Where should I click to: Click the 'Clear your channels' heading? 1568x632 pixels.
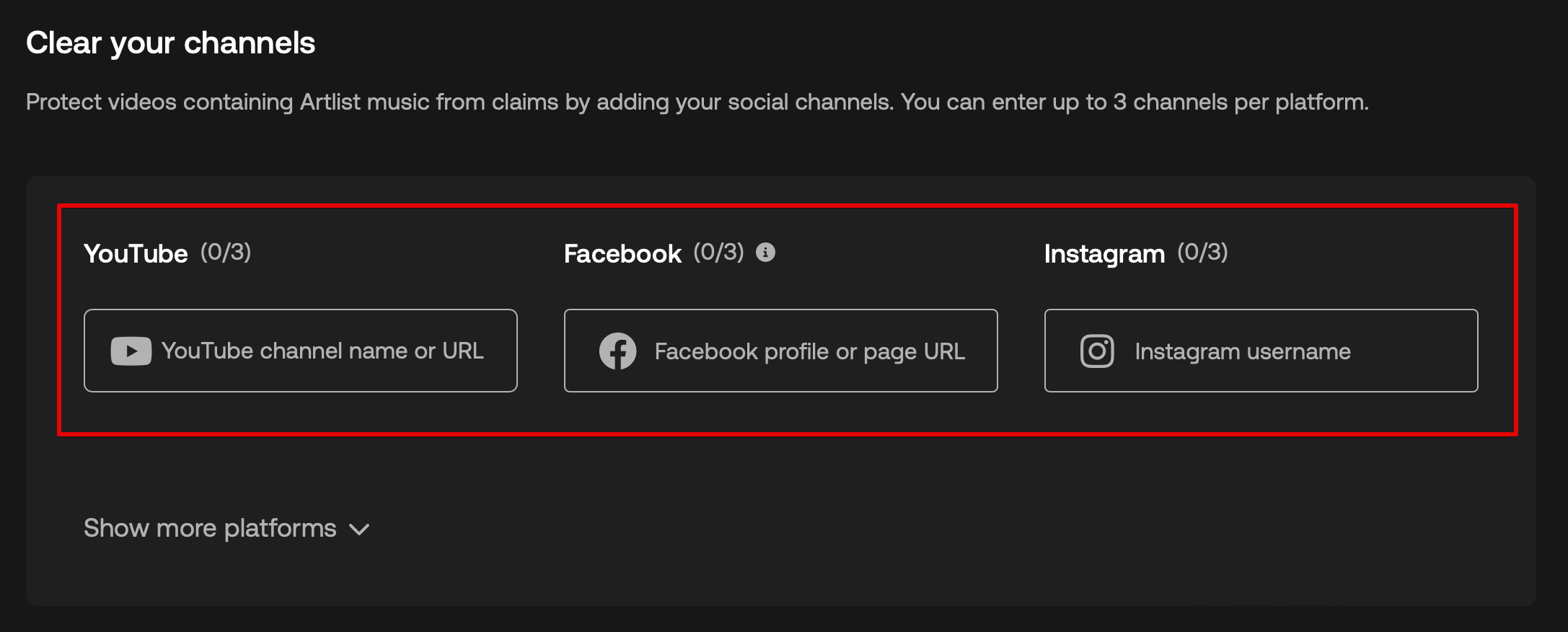point(171,44)
